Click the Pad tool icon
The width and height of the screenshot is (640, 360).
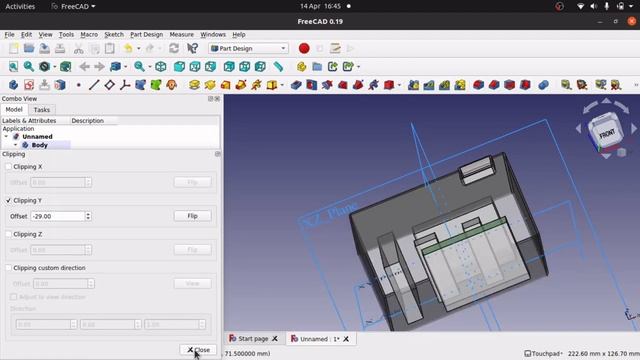[194, 85]
